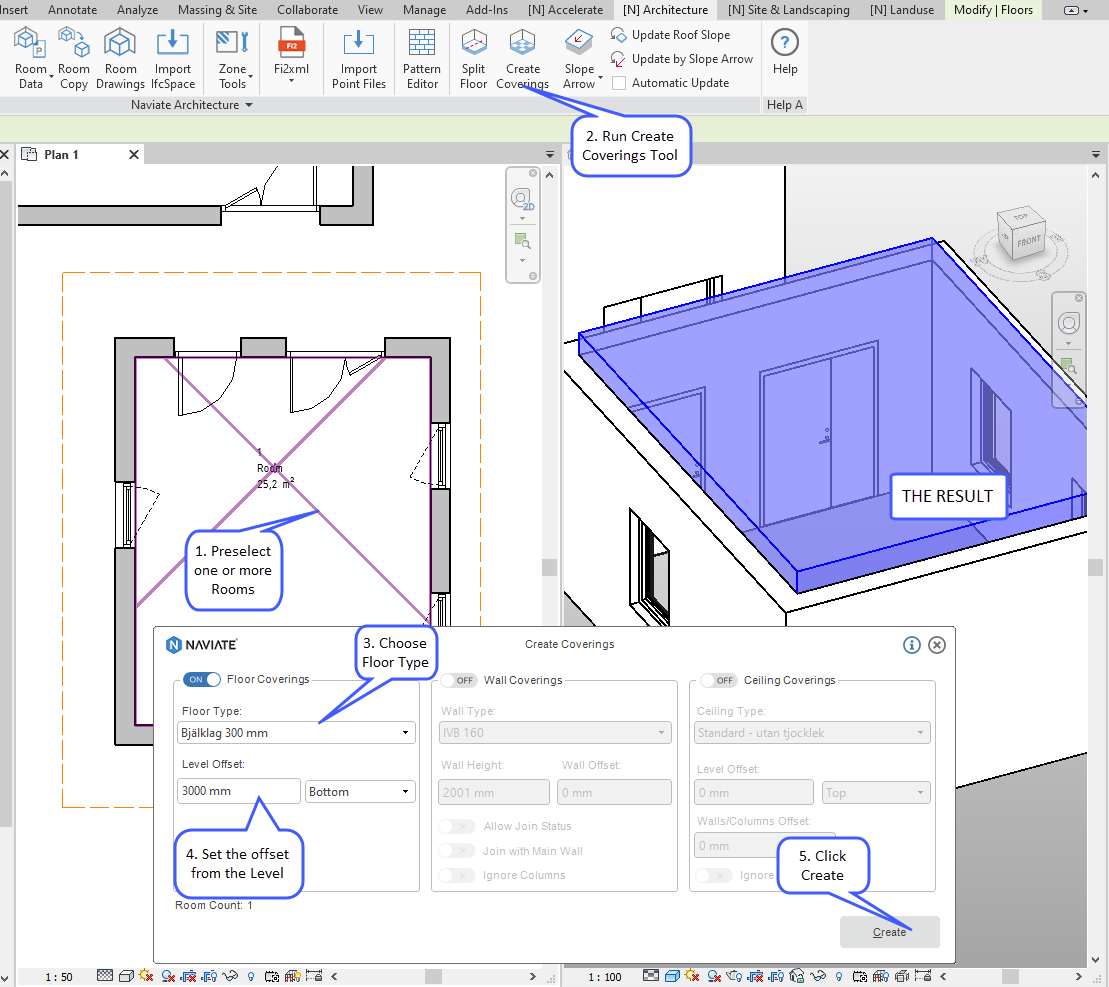
Task: Open the Bottom offset reference dropdown
Action: coord(360,792)
